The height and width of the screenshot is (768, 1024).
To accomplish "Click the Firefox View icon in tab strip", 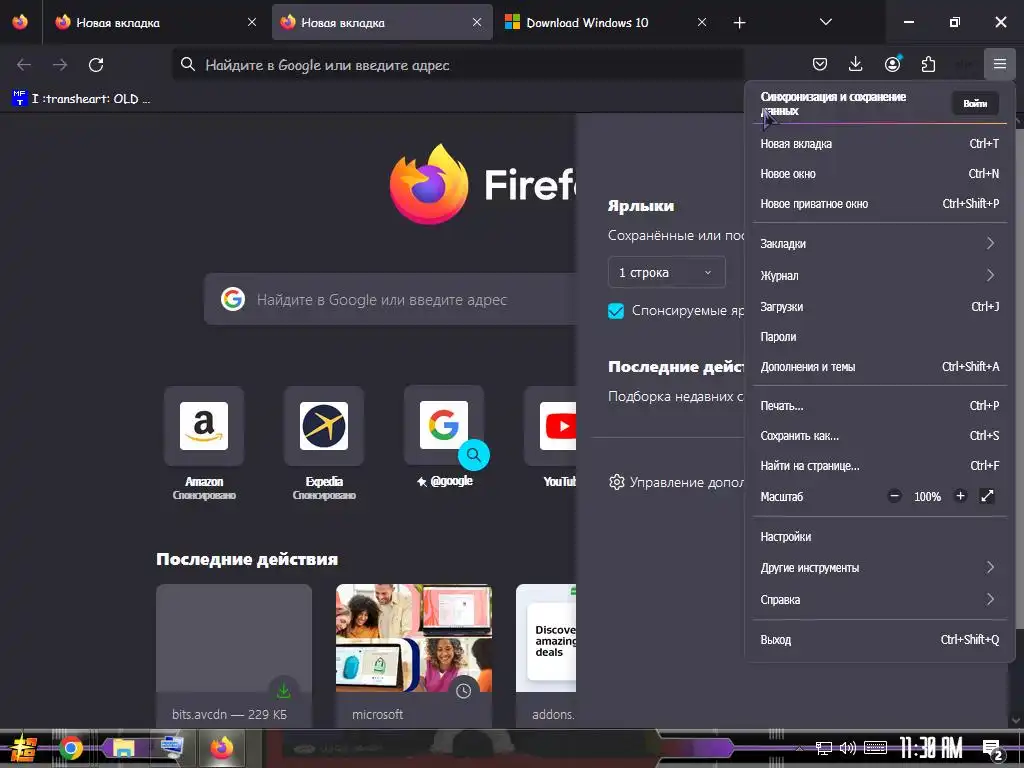I will pos(20,22).
